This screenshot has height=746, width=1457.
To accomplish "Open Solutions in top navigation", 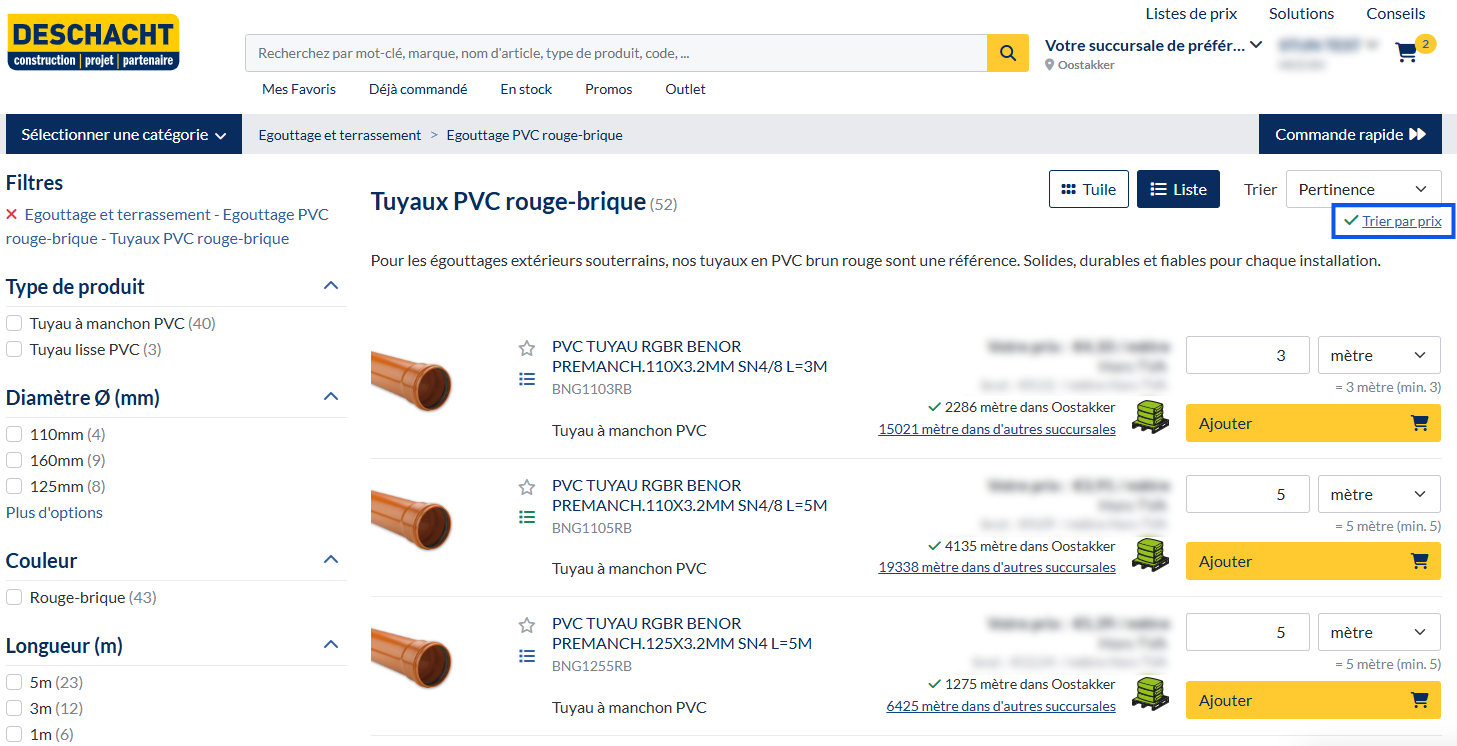I will coord(1302,14).
